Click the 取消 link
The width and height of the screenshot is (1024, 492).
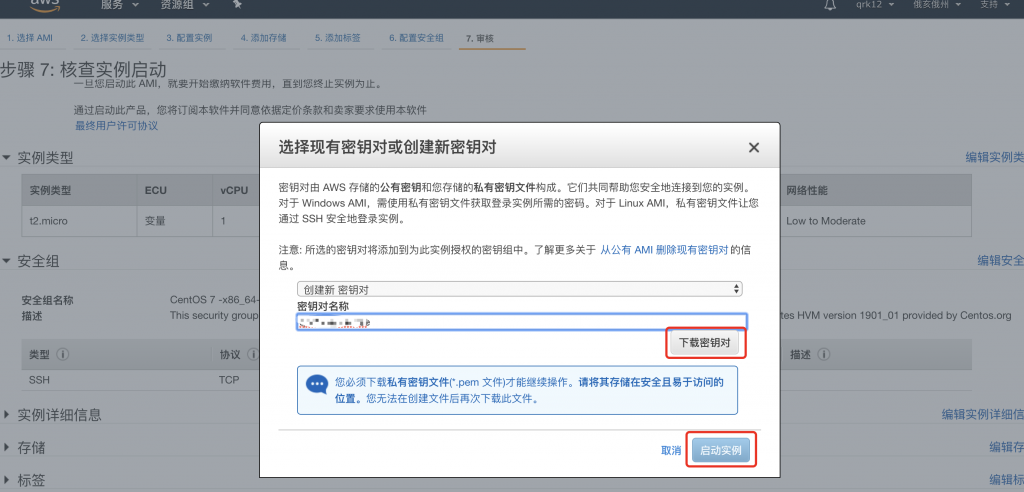coord(671,450)
